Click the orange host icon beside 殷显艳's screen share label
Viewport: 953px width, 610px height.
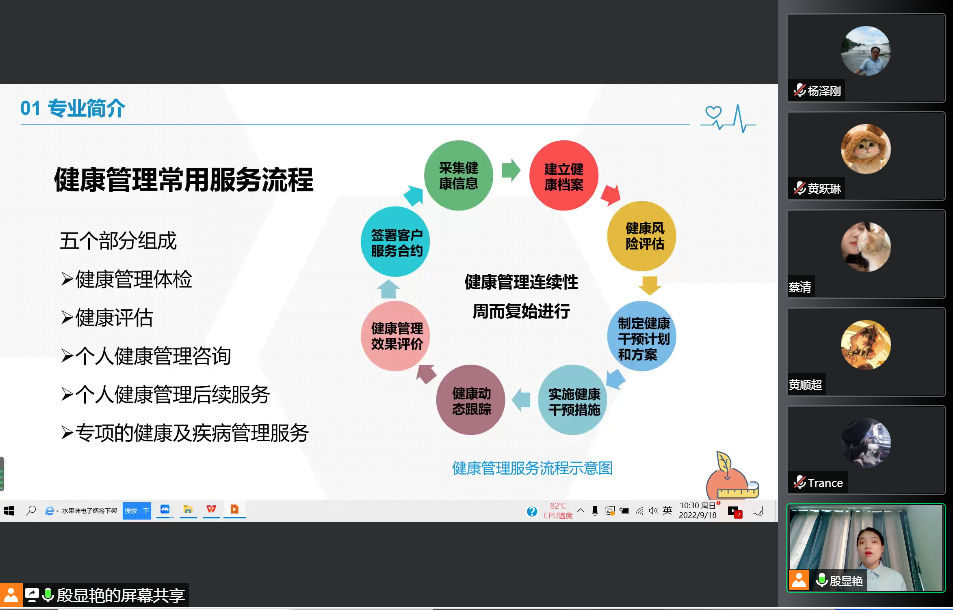click(x=11, y=595)
